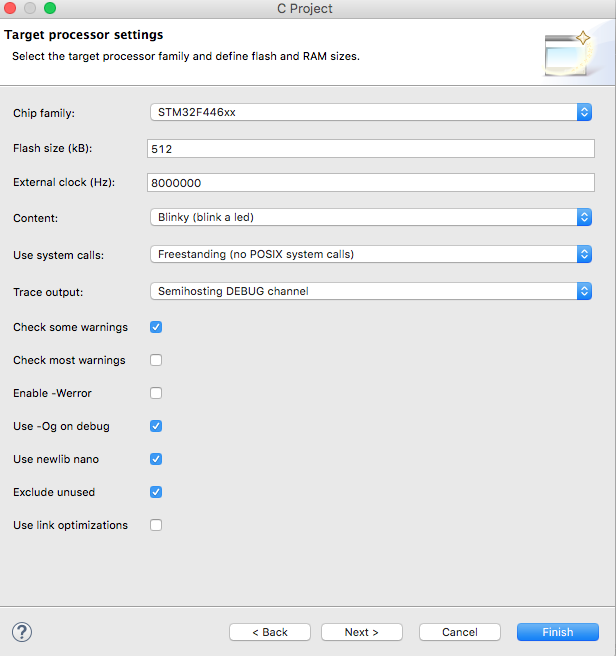Go to previous page with Back button
Viewport: 616px width, 656px height.
270,632
